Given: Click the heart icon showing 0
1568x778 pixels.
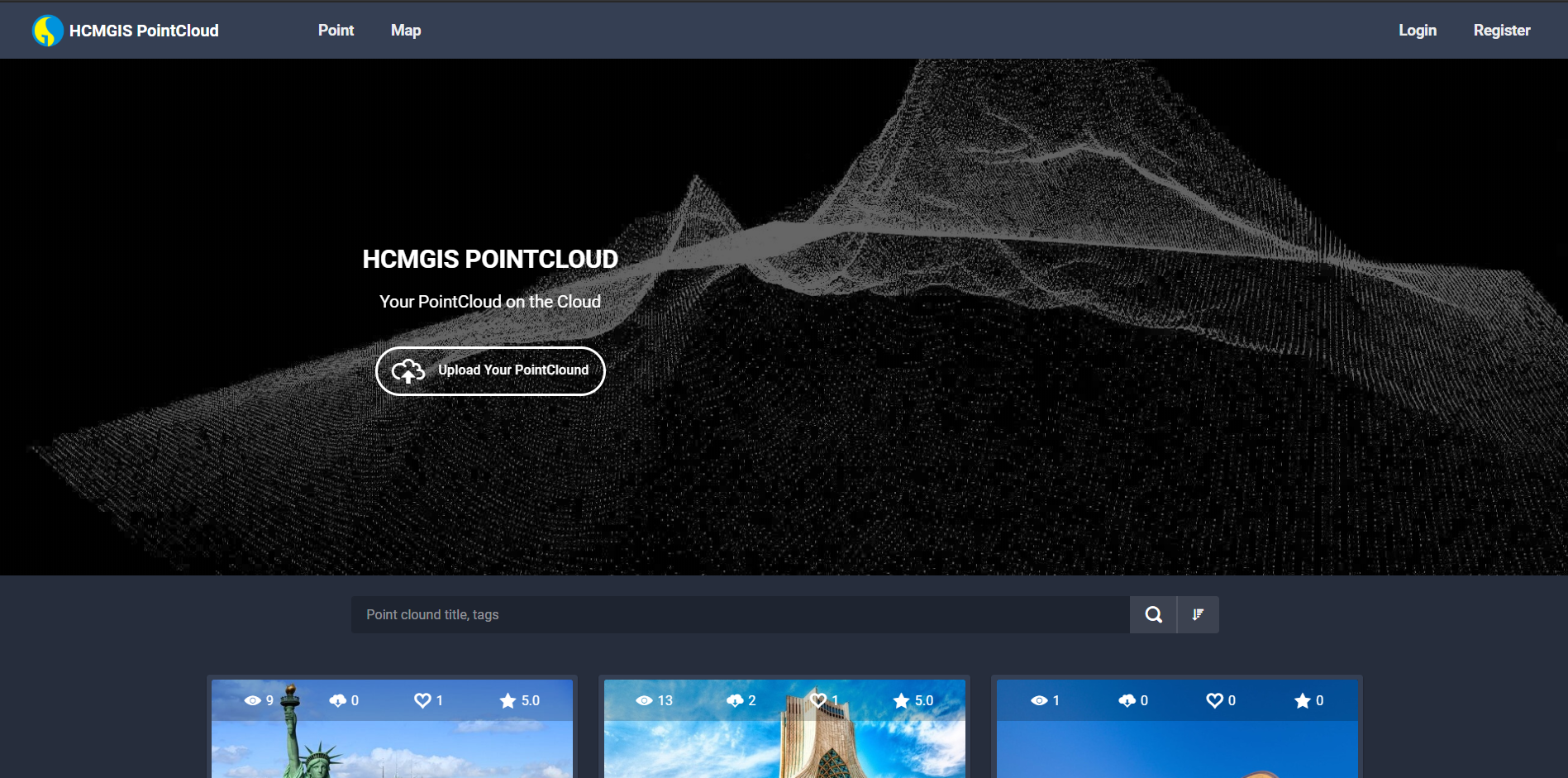Looking at the screenshot, I should pos(1214,700).
